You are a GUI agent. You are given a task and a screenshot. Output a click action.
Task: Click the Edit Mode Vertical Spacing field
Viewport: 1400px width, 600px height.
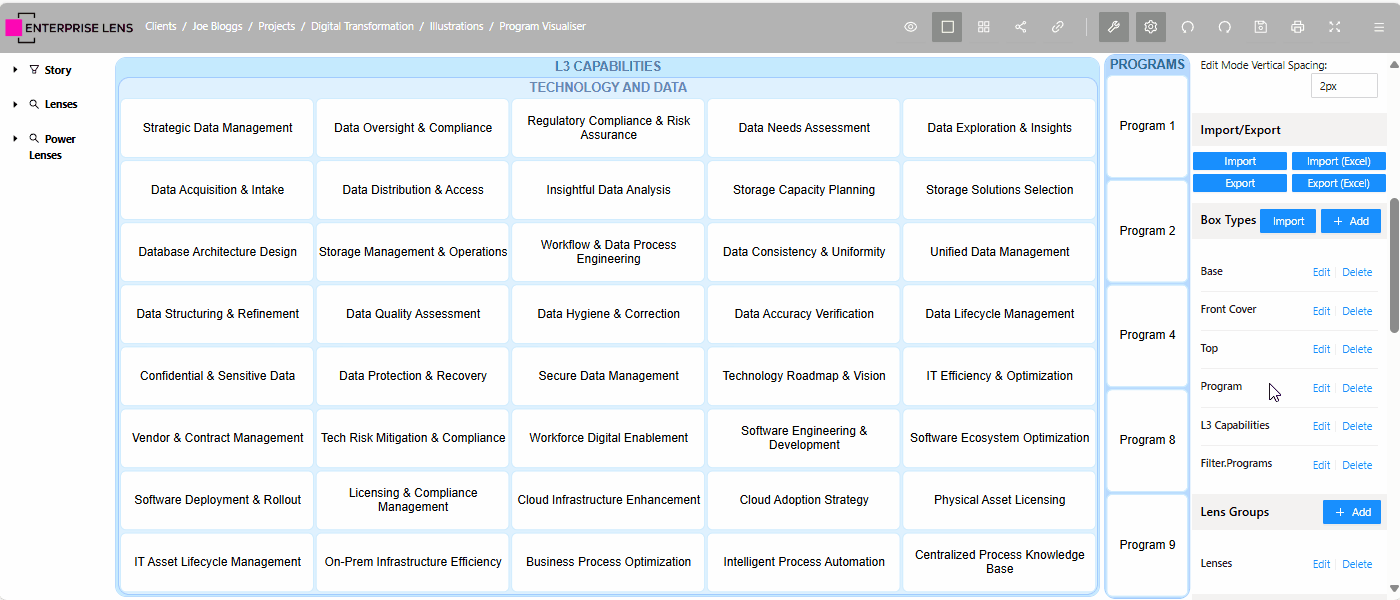click(x=1343, y=86)
